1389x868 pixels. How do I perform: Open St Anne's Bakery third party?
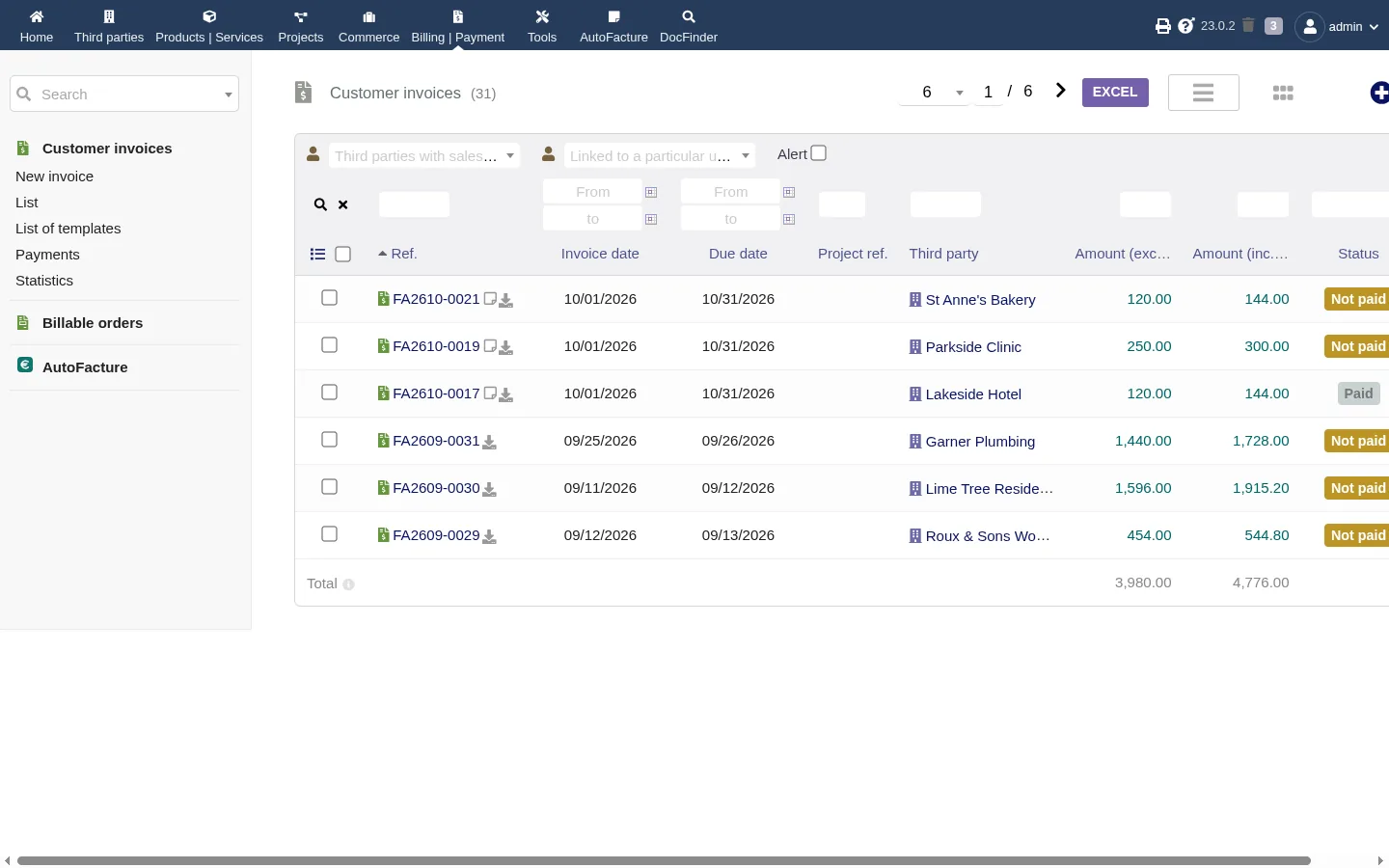(x=980, y=300)
